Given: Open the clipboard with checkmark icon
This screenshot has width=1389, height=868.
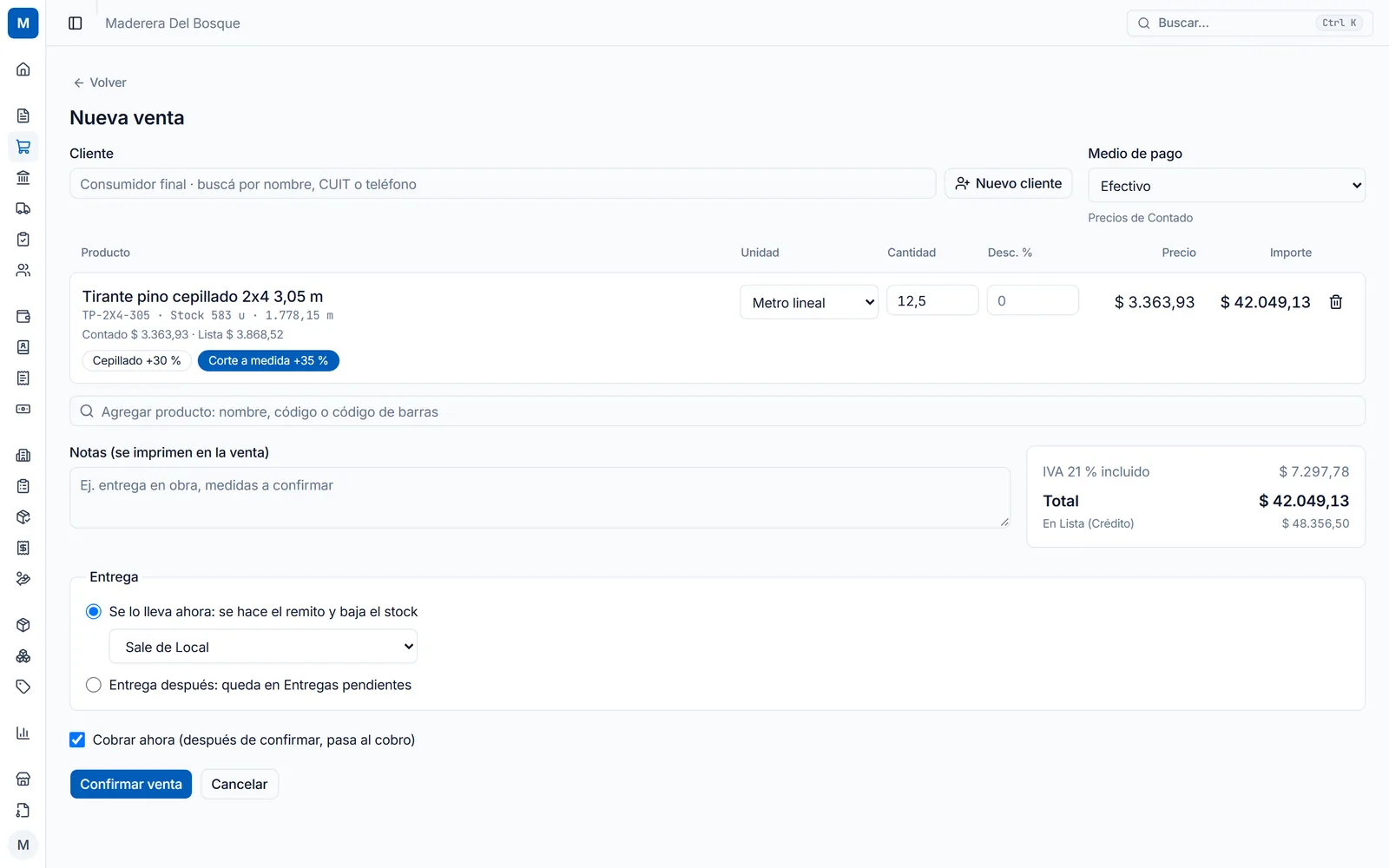Looking at the screenshot, I should [23, 240].
